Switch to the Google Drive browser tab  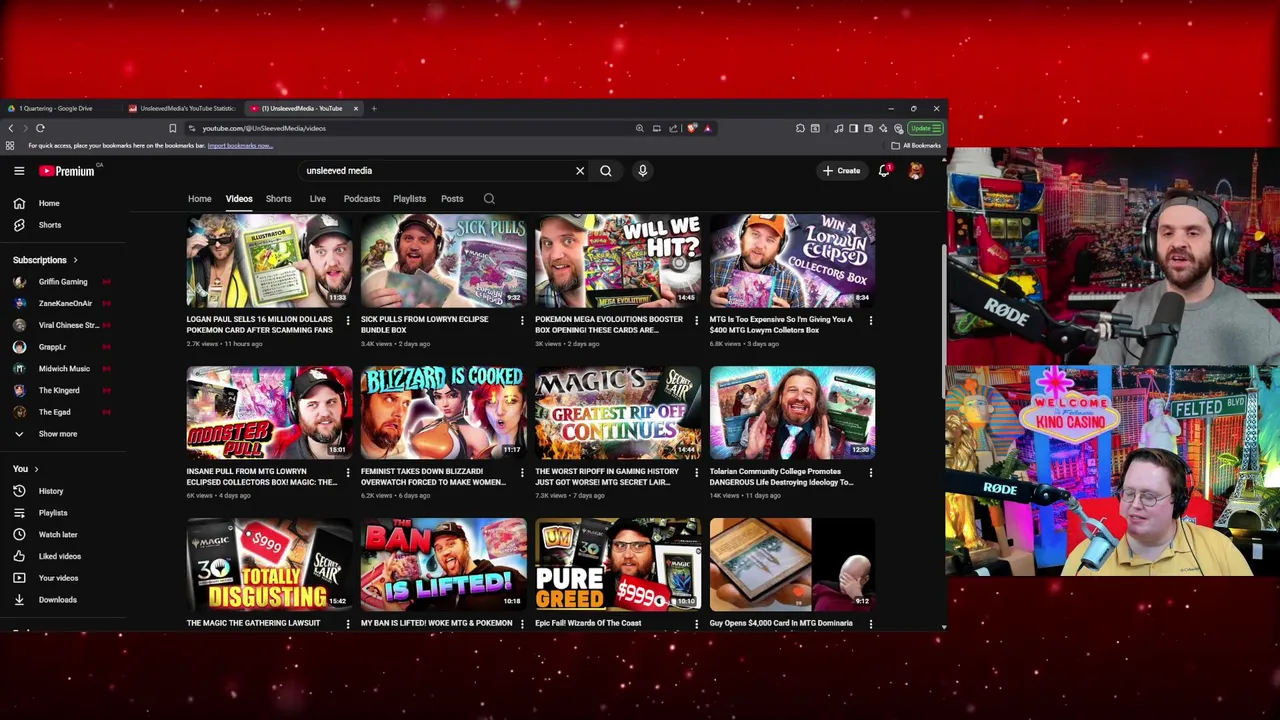pyautogui.click(x=60, y=108)
